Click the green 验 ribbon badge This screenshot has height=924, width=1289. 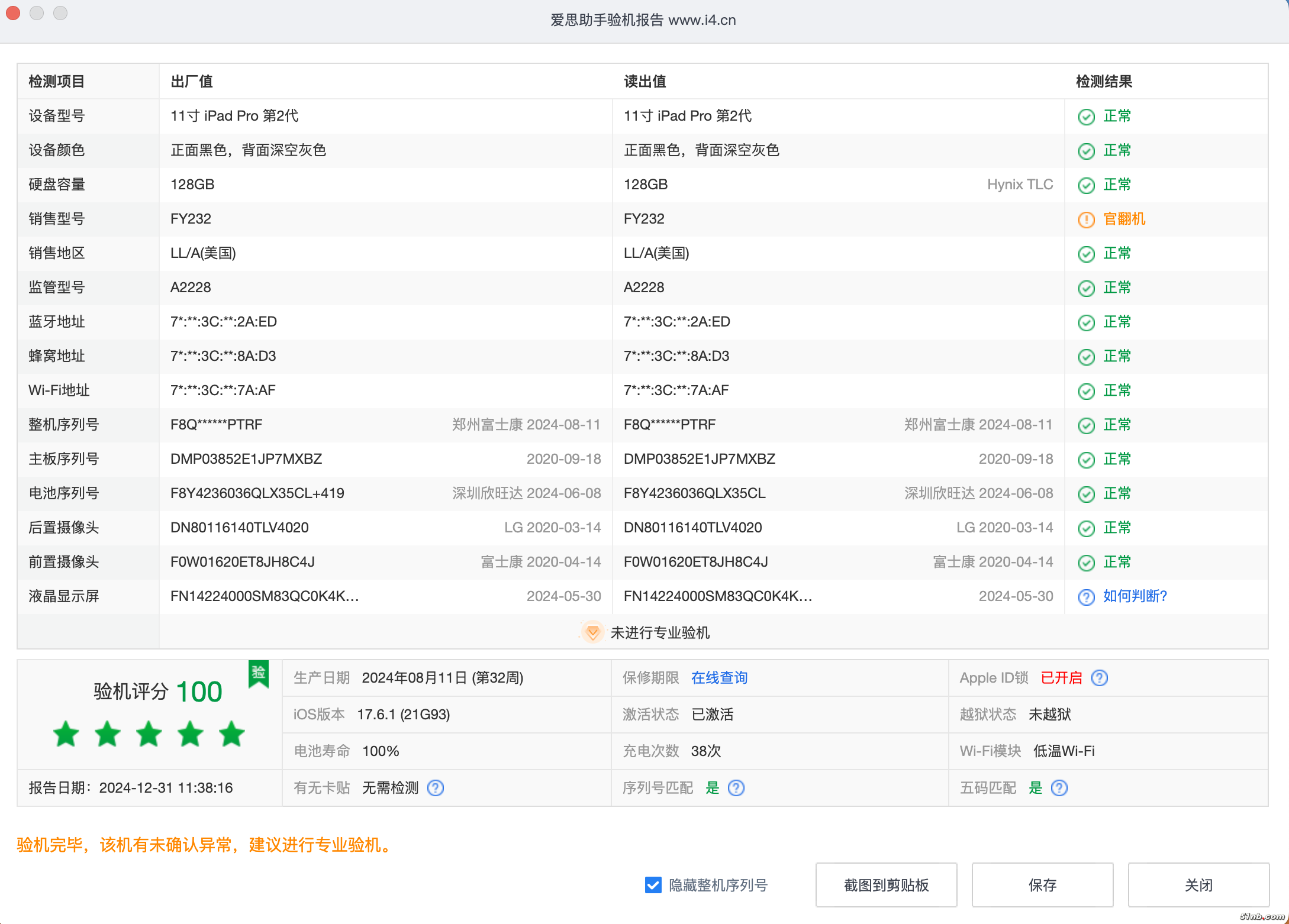pyautogui.click(x=259, y=673)
